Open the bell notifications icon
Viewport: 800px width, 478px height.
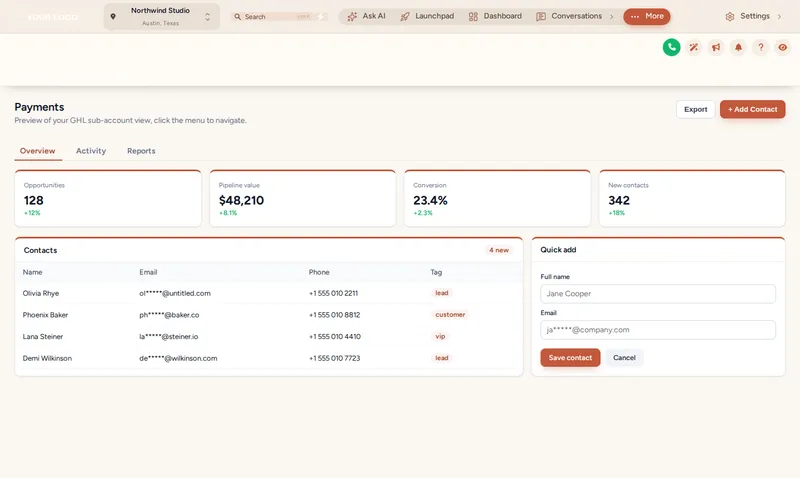coord(738,47)
